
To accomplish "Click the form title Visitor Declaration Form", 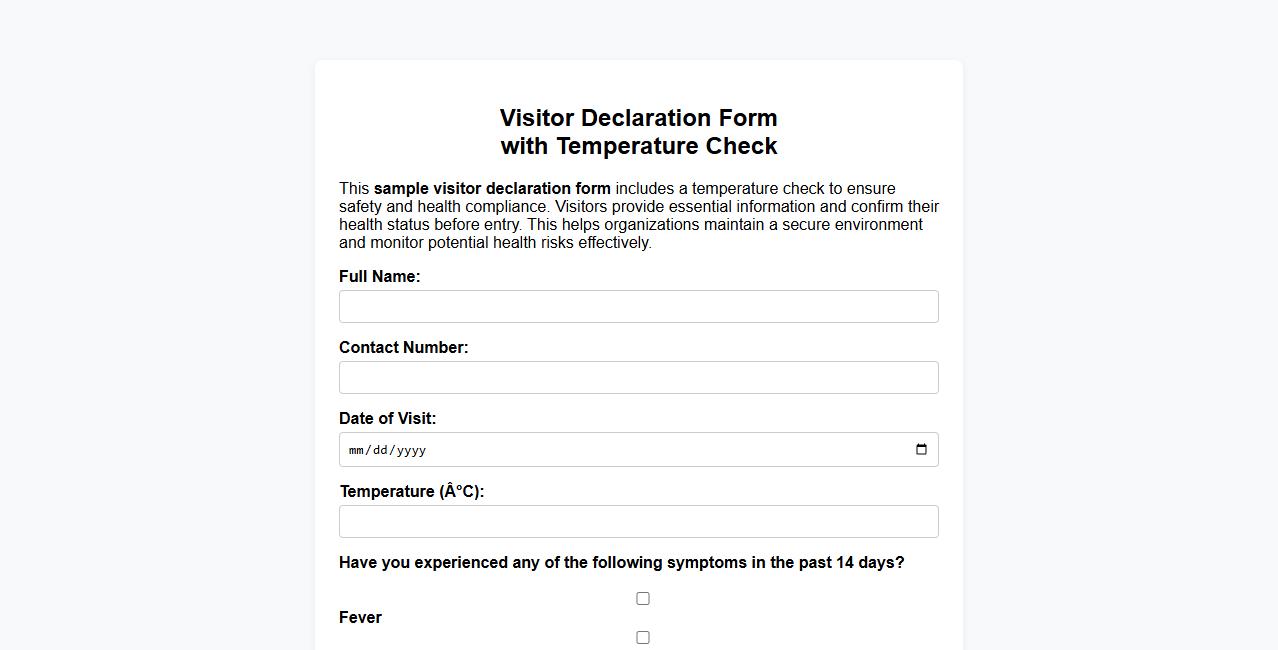I will 638,117.
